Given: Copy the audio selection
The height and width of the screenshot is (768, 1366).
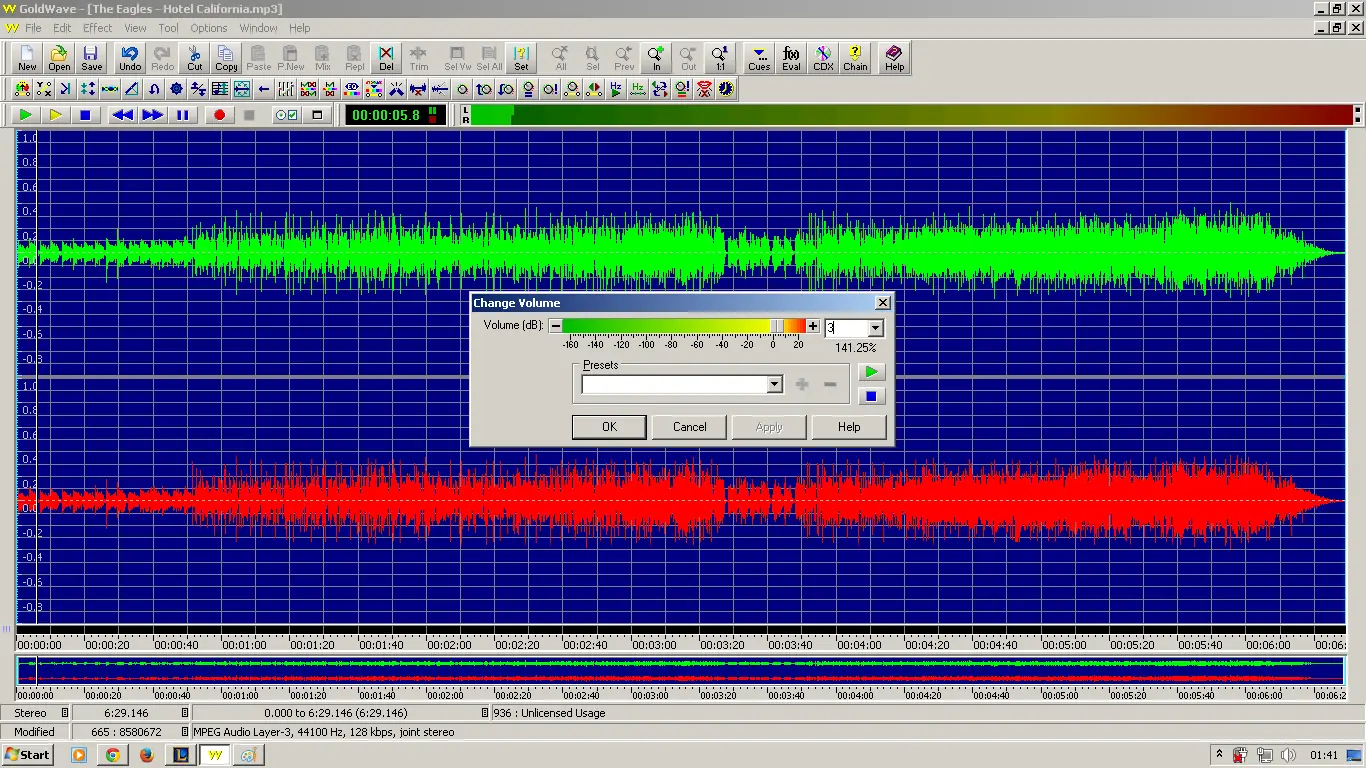Looking at the screenshot, I should click(226, 57).
